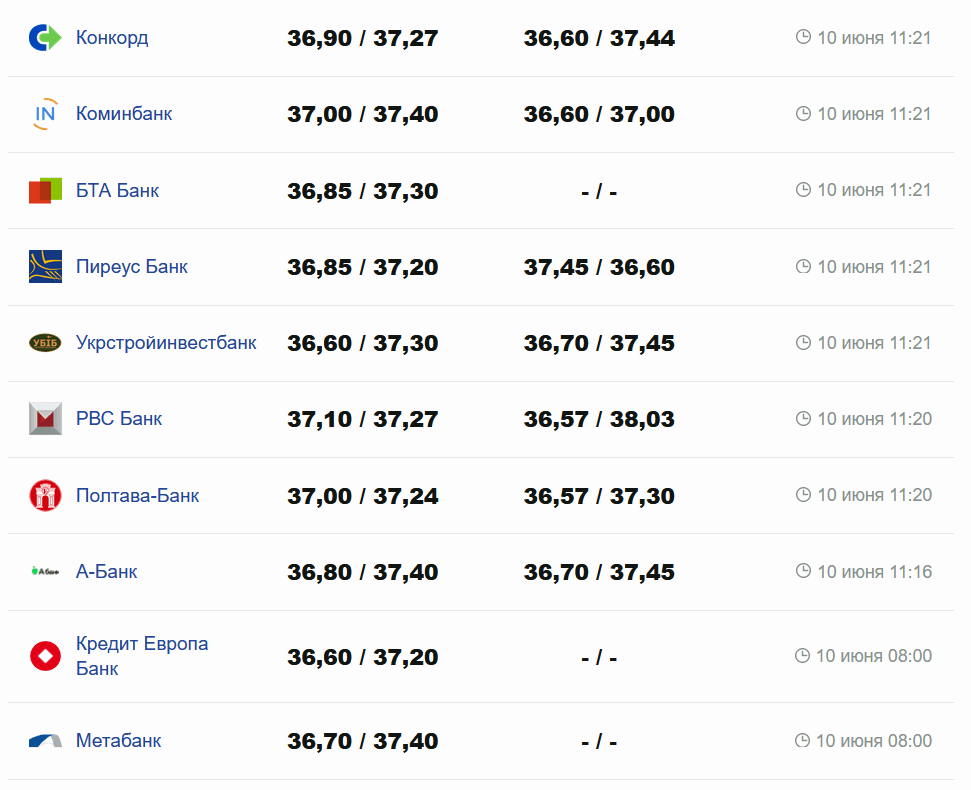Click the Полтава-Банк red logo icon

[45, 495]
